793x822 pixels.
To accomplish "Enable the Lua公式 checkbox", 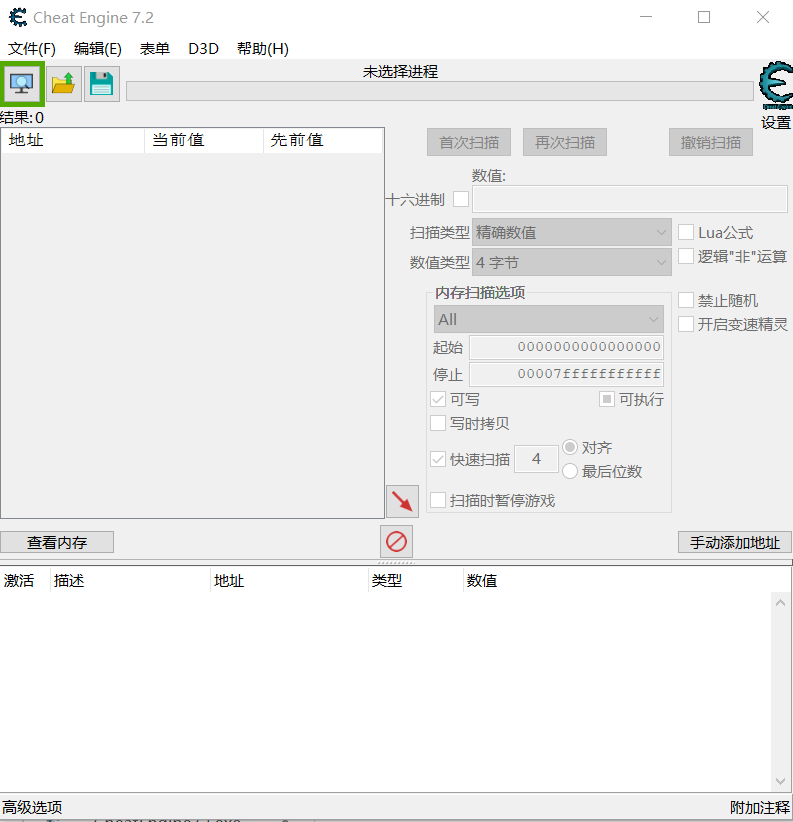I will [x=686, y=232].
